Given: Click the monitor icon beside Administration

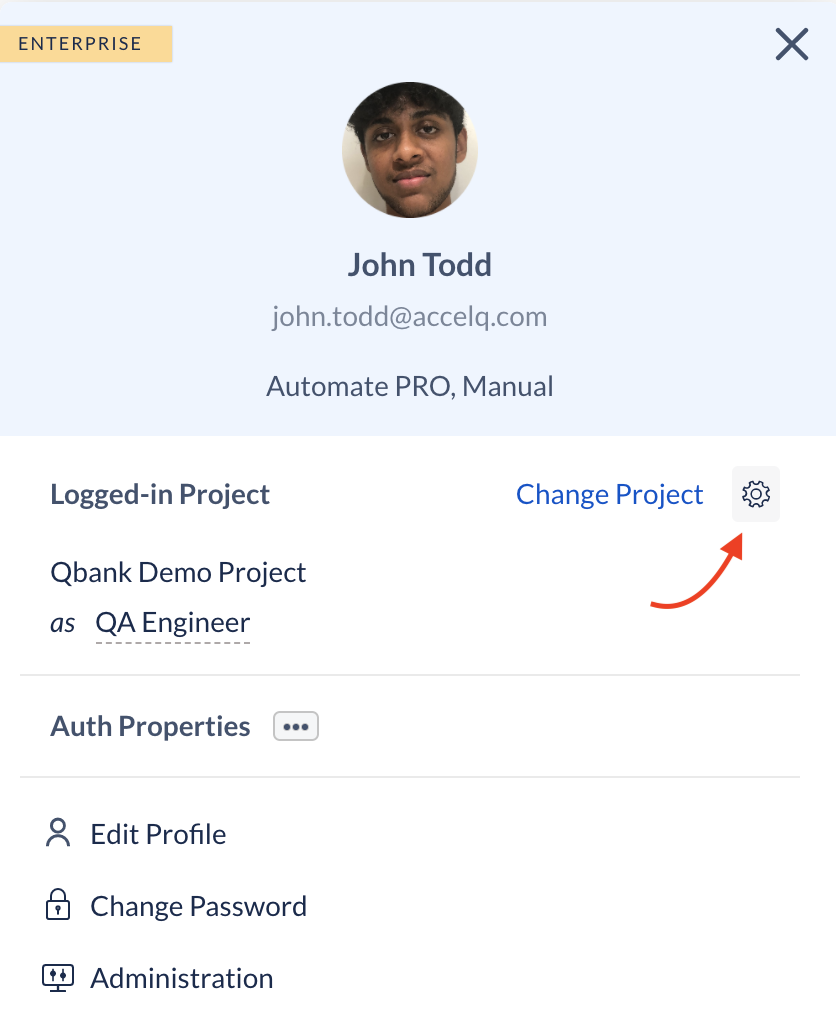Looking at the screenshot, I should [x=58, y=978].
